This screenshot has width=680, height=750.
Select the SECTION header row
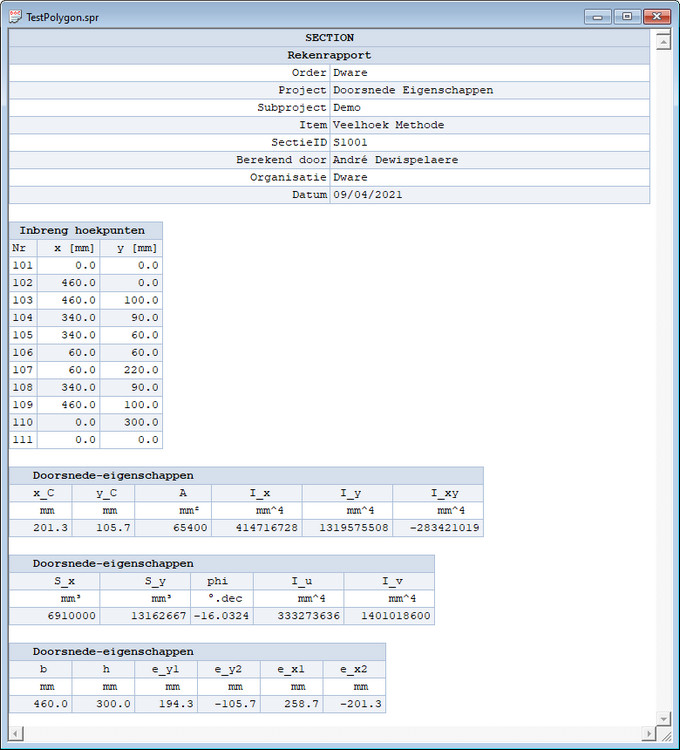coord(329,38)
